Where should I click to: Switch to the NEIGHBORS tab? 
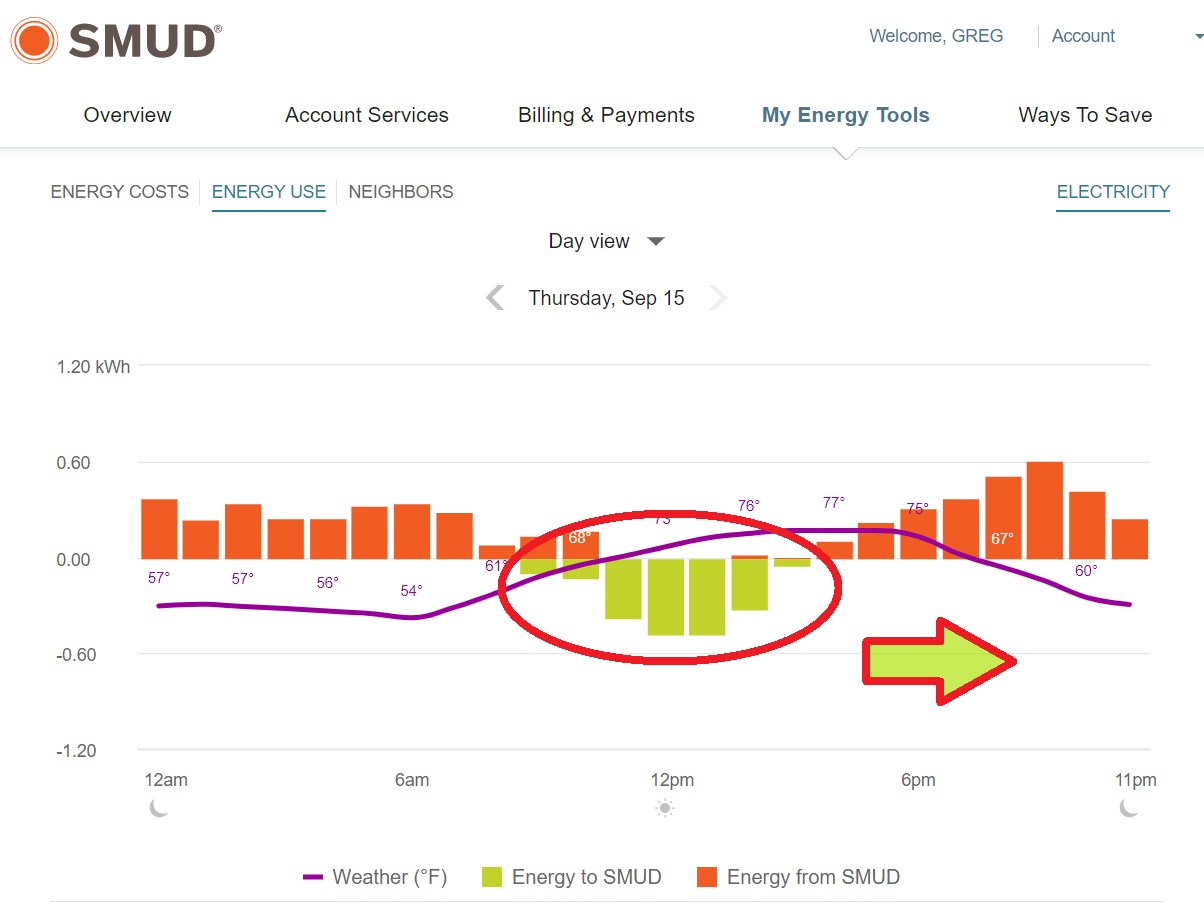coord(401,192)
